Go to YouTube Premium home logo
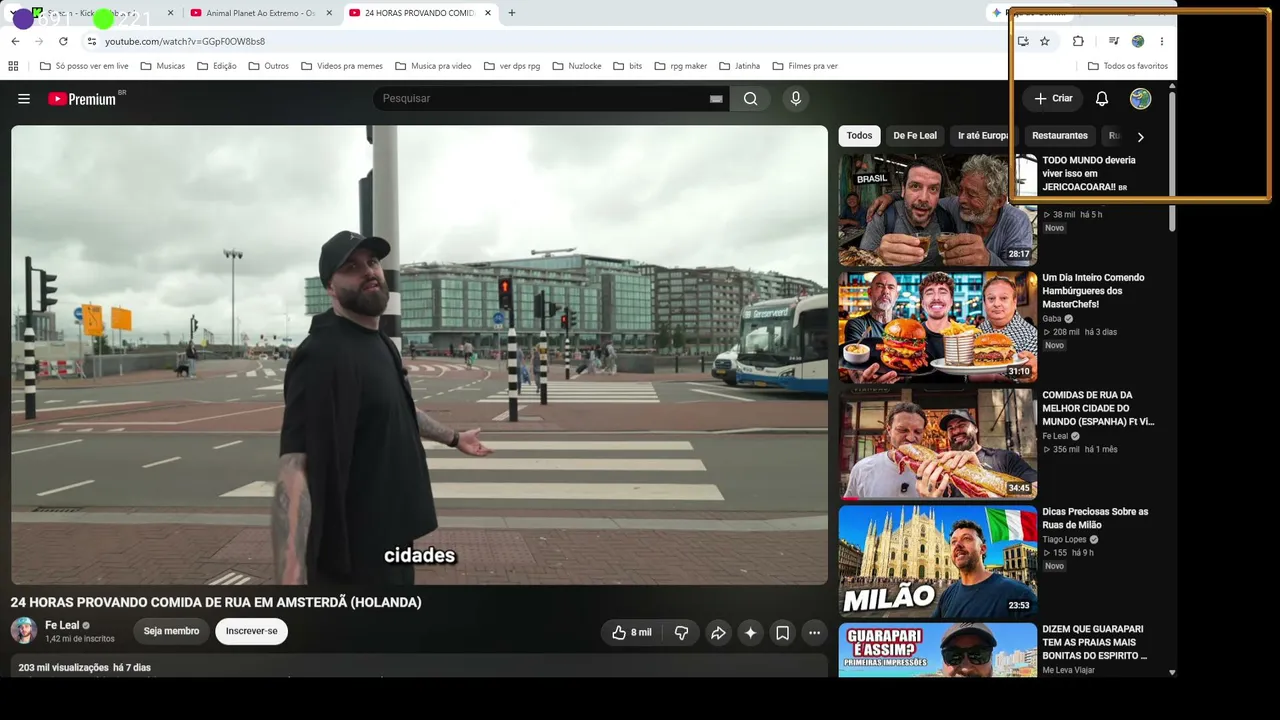Image resolution: width=1280 pixels, height=720 pixels. click(x=82, y=99)
